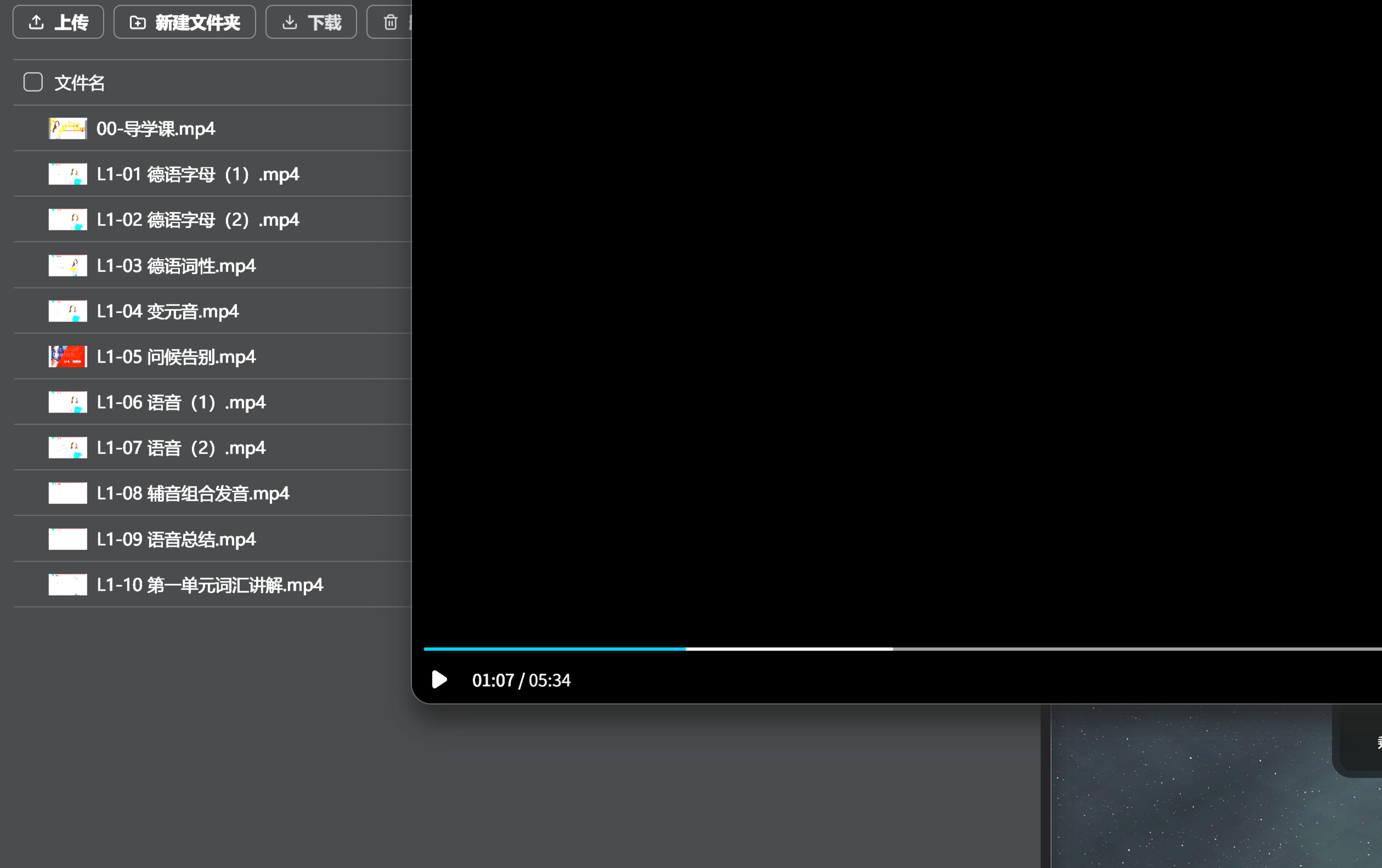1382x868 pixels.
Task: Select L1-06 语音（1）.mp4 file
Action: click(181, 402)
